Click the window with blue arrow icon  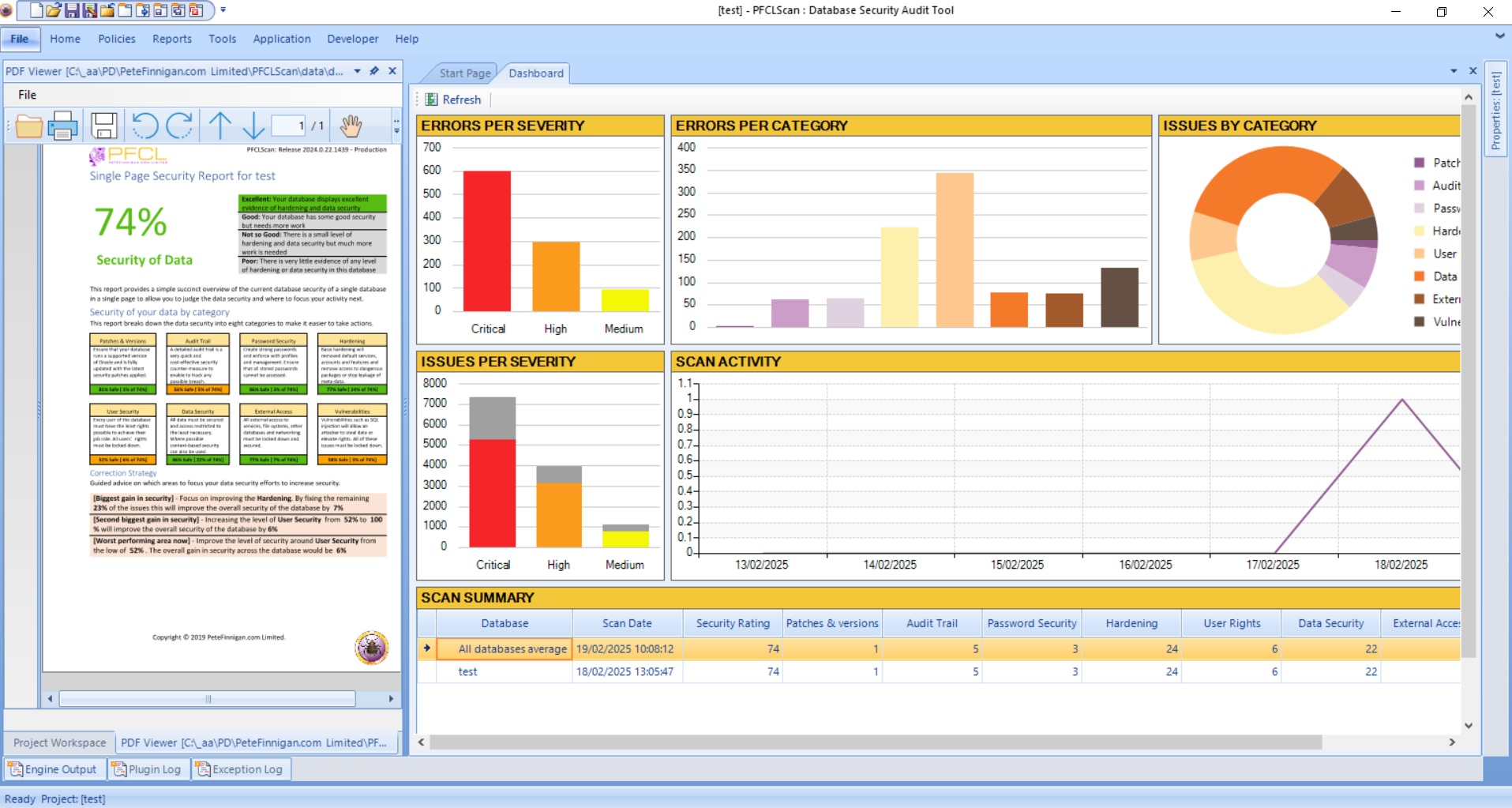tap(142, 10)
